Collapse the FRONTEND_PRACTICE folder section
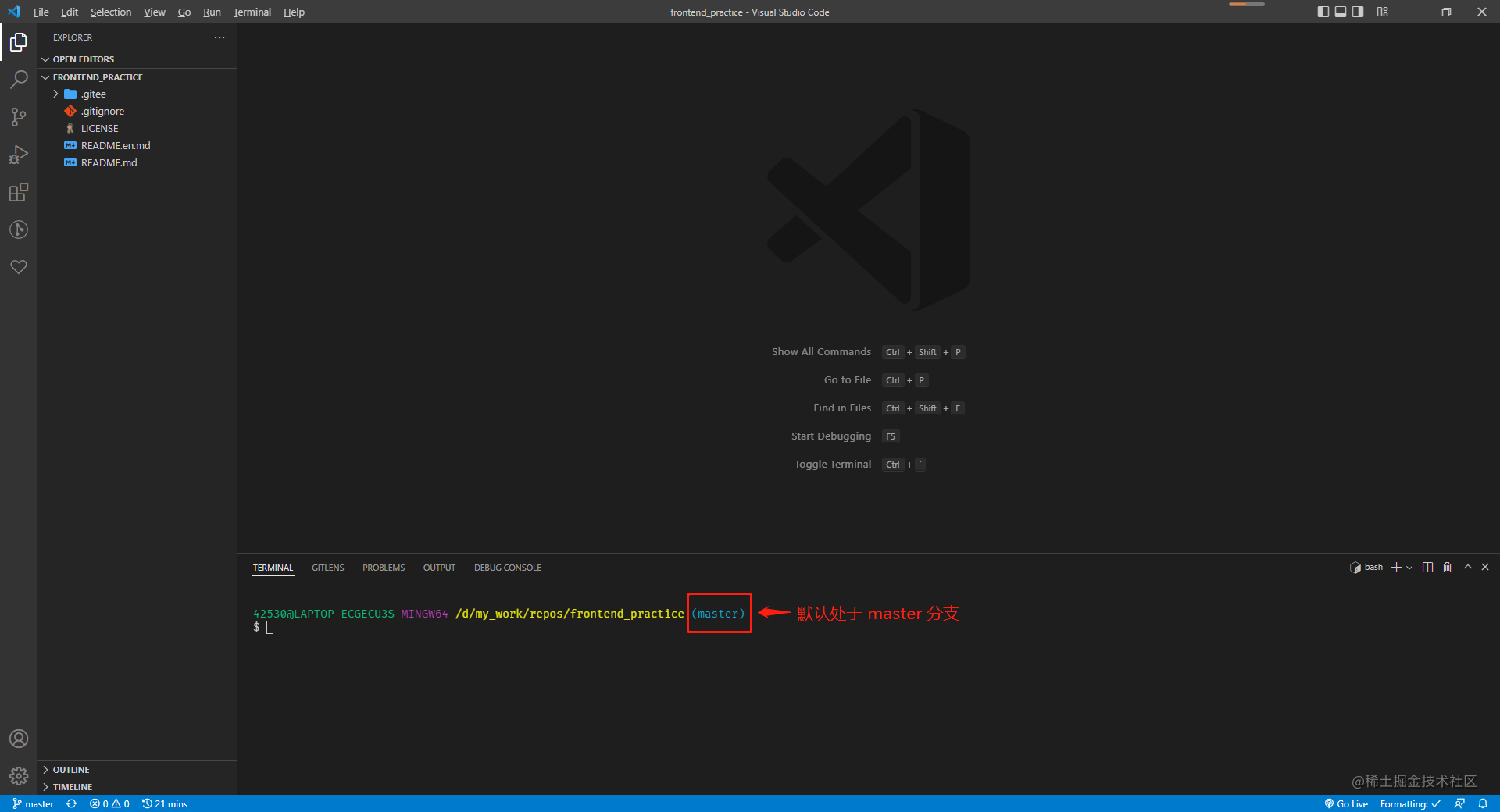This screenshot has width=1500, height=812. 137,77
